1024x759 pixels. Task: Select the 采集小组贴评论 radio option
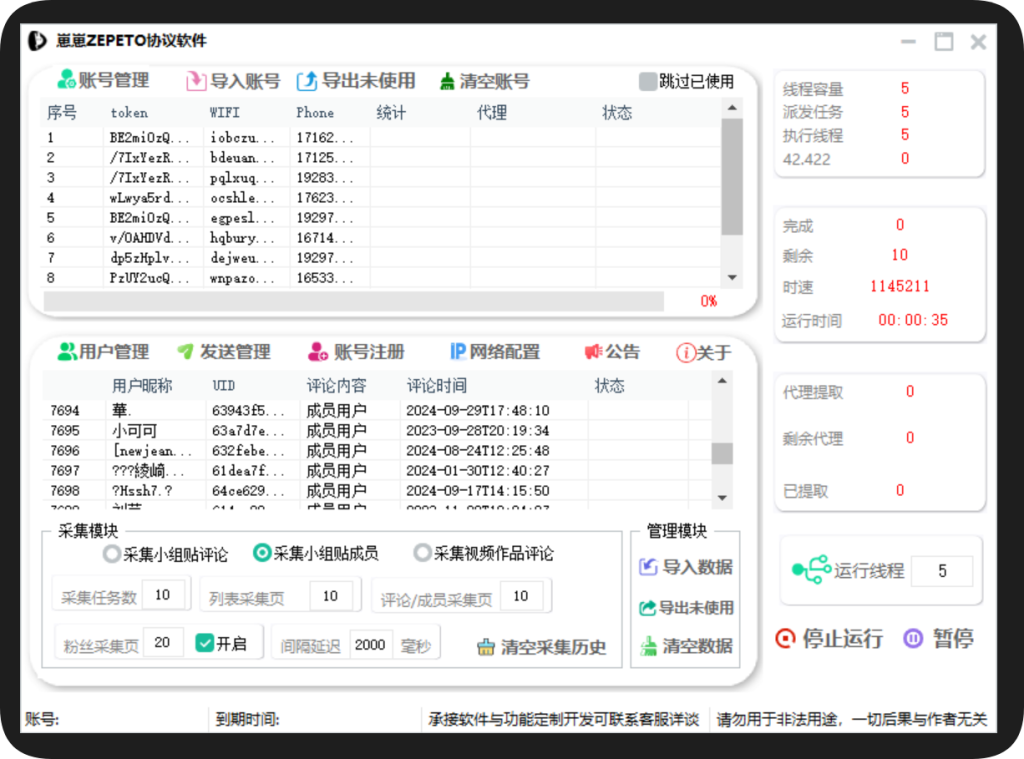(x=111, y=553)
